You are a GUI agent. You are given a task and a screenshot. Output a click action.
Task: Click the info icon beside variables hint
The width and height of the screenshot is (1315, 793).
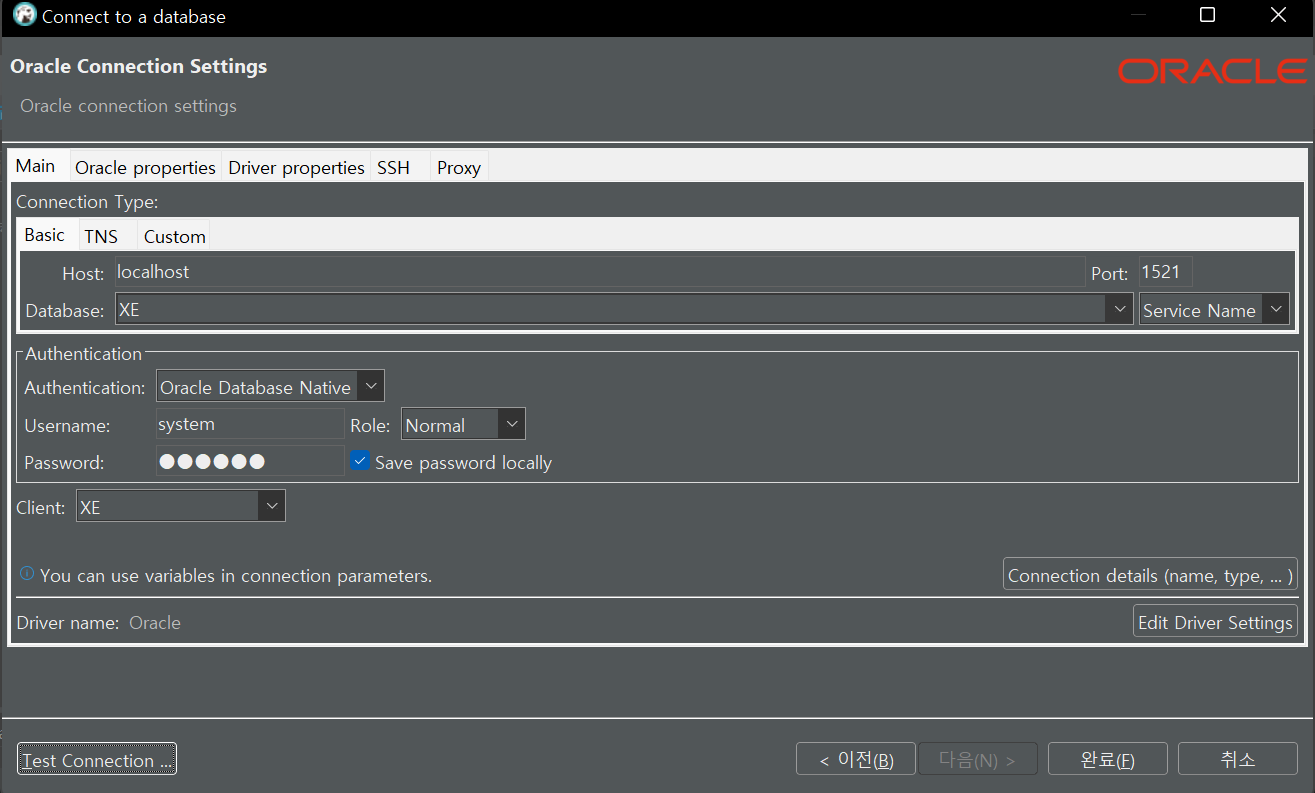tap(27, 574)
